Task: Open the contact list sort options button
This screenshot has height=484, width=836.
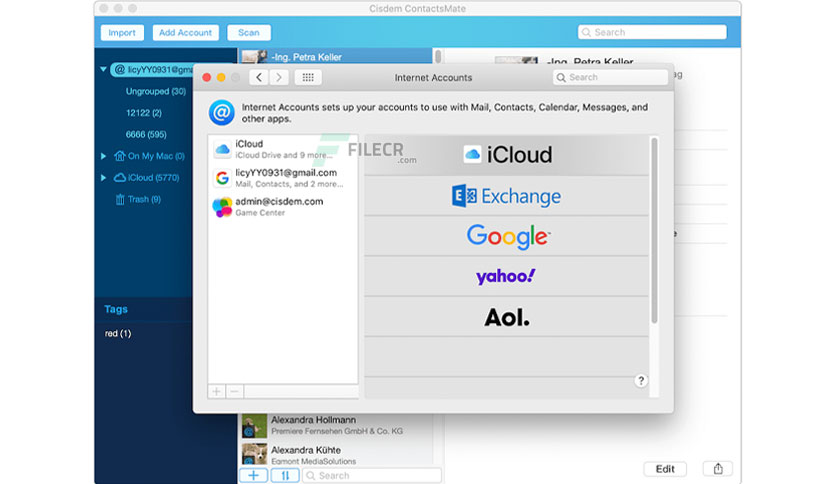Action: pos(285,475)
